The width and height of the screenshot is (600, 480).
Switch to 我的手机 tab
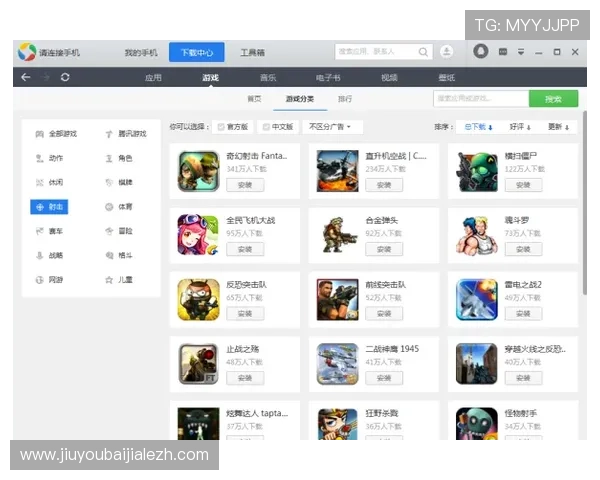coord(141,52)
